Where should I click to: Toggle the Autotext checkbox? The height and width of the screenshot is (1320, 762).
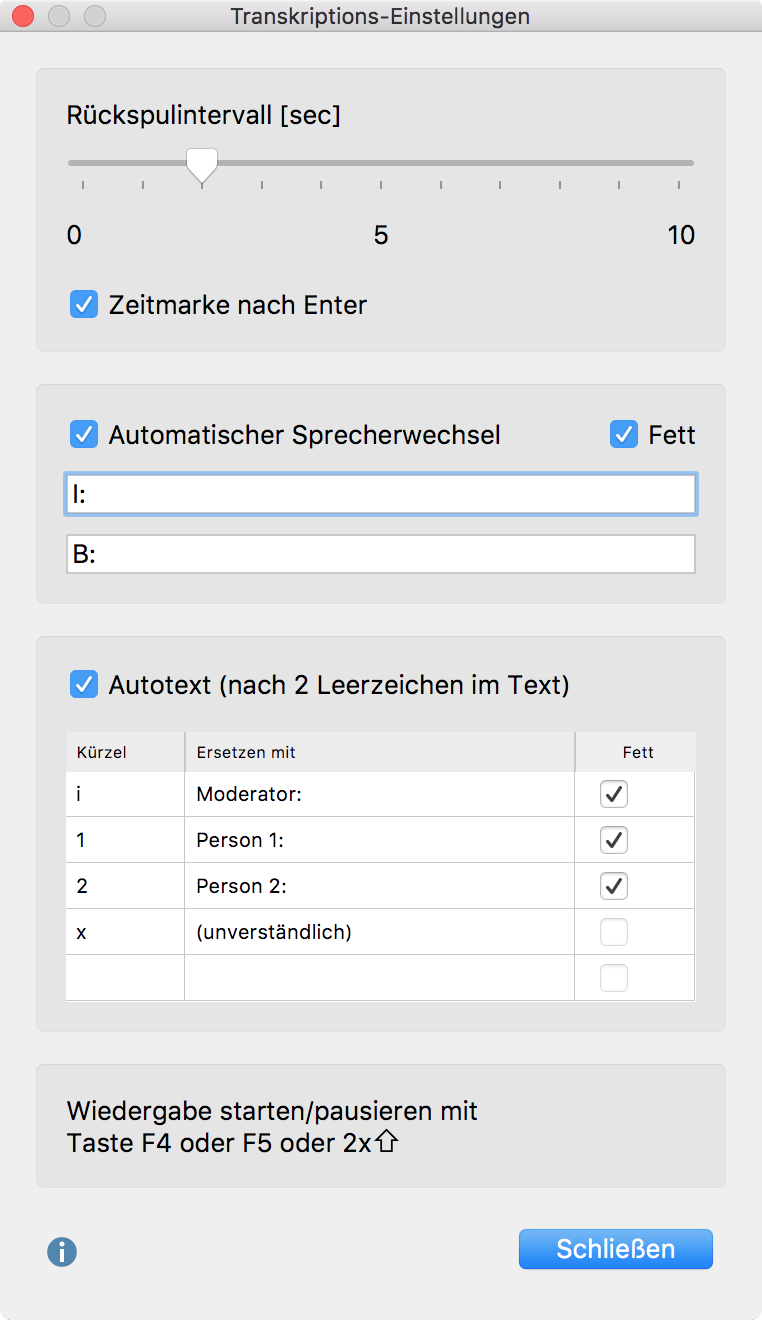tap(84, 685)
